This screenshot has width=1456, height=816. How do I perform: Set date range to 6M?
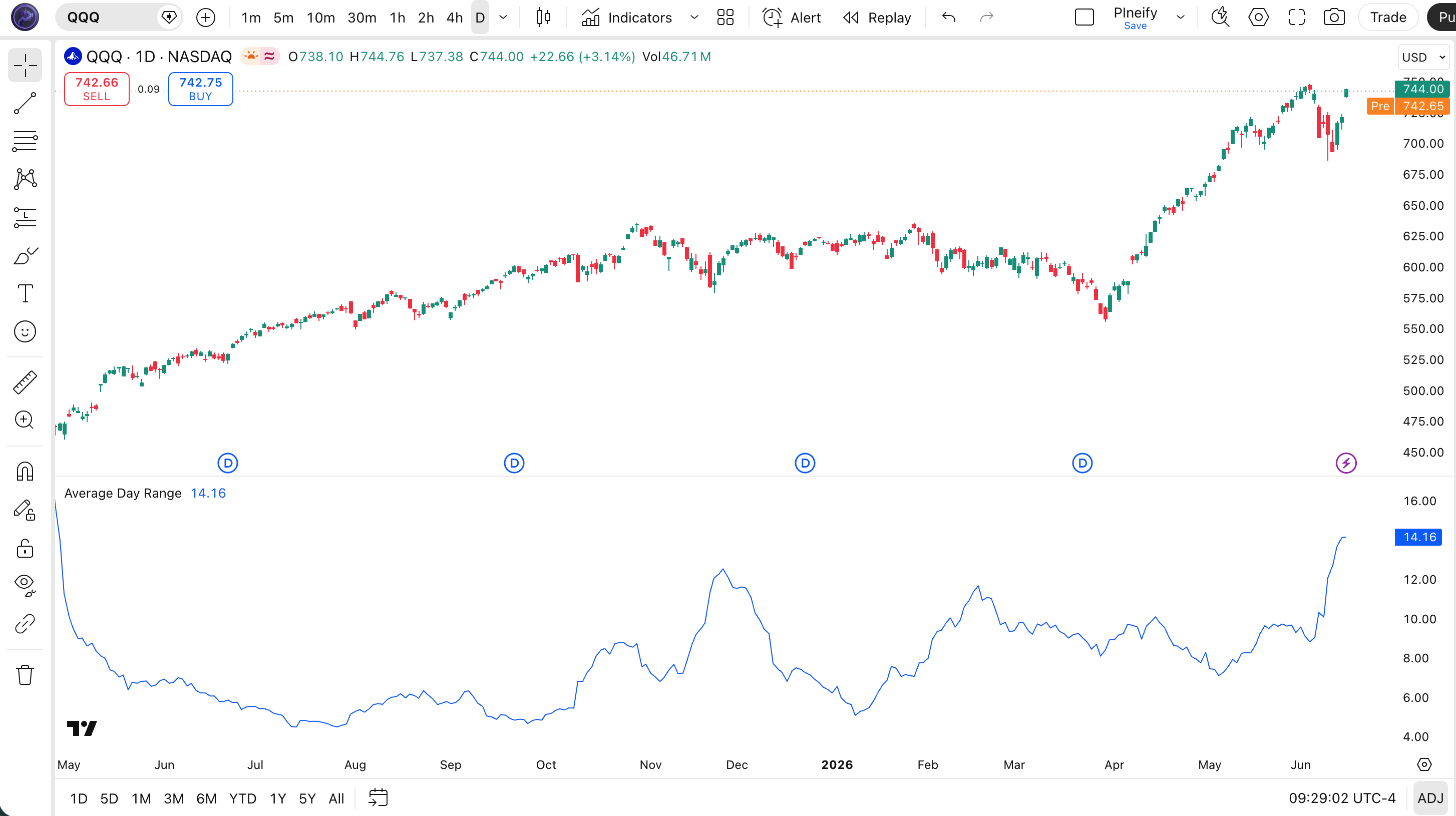pyautogui.click(x=206, y=798)
